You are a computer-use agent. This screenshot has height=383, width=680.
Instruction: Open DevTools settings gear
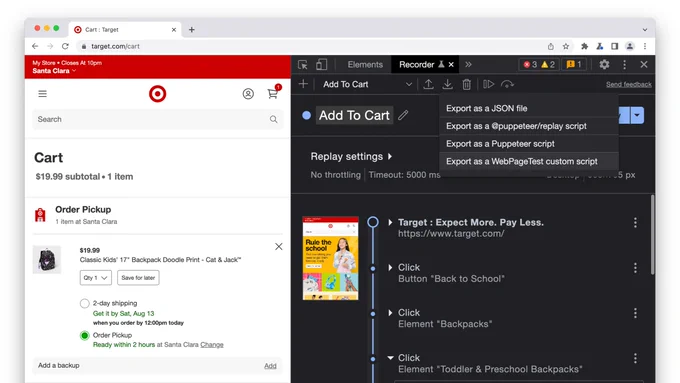[x=604, y=65]
